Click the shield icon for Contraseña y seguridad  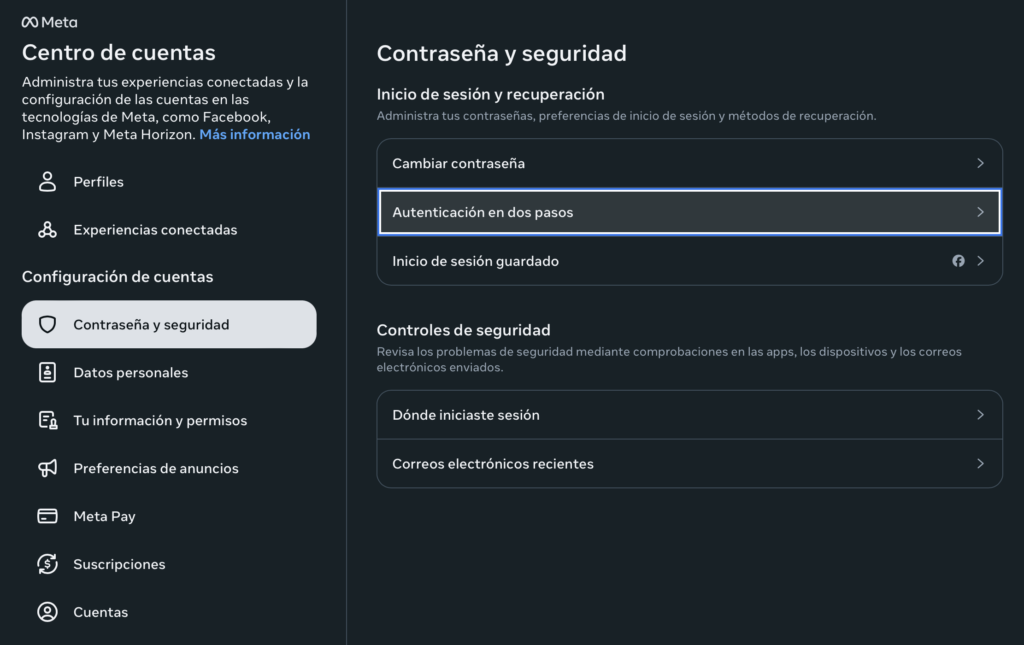[x=47, y=325]
